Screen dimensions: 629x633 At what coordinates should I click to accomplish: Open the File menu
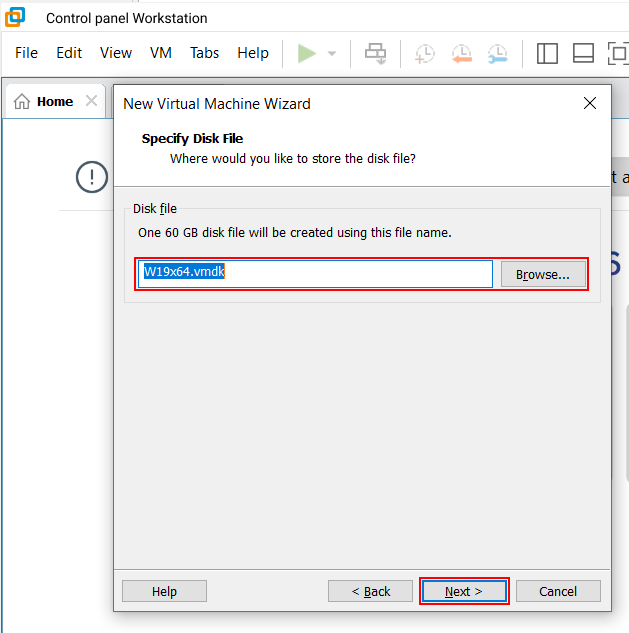pos(26,53)
